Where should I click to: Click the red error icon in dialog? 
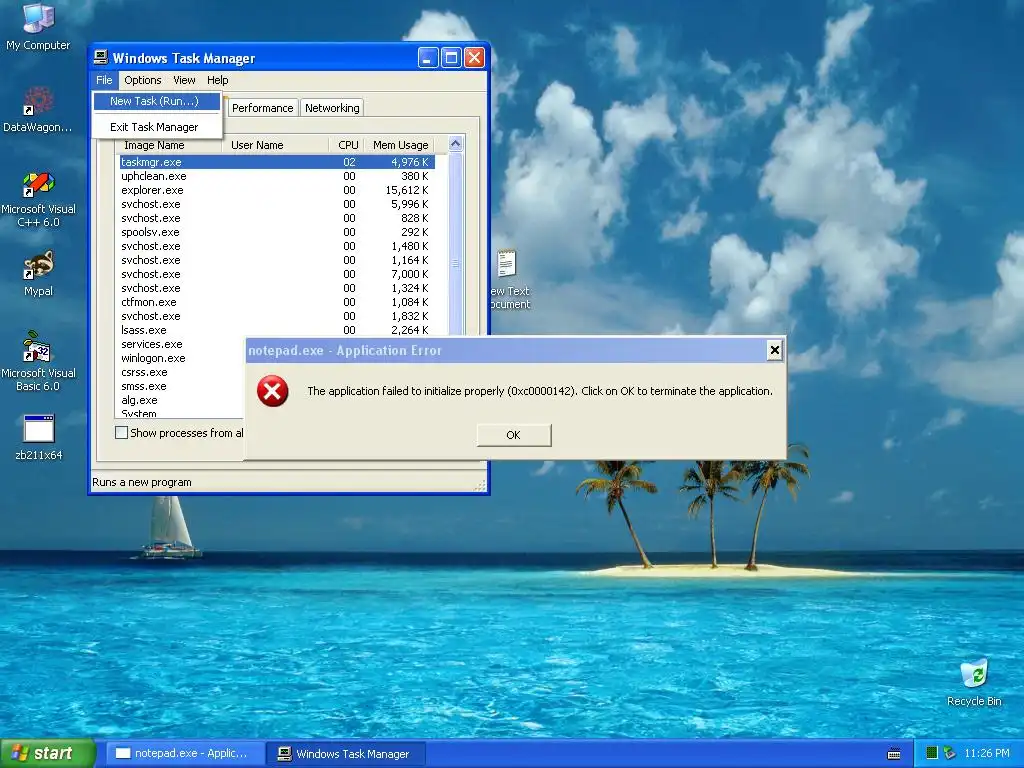(x=272, y=391)
